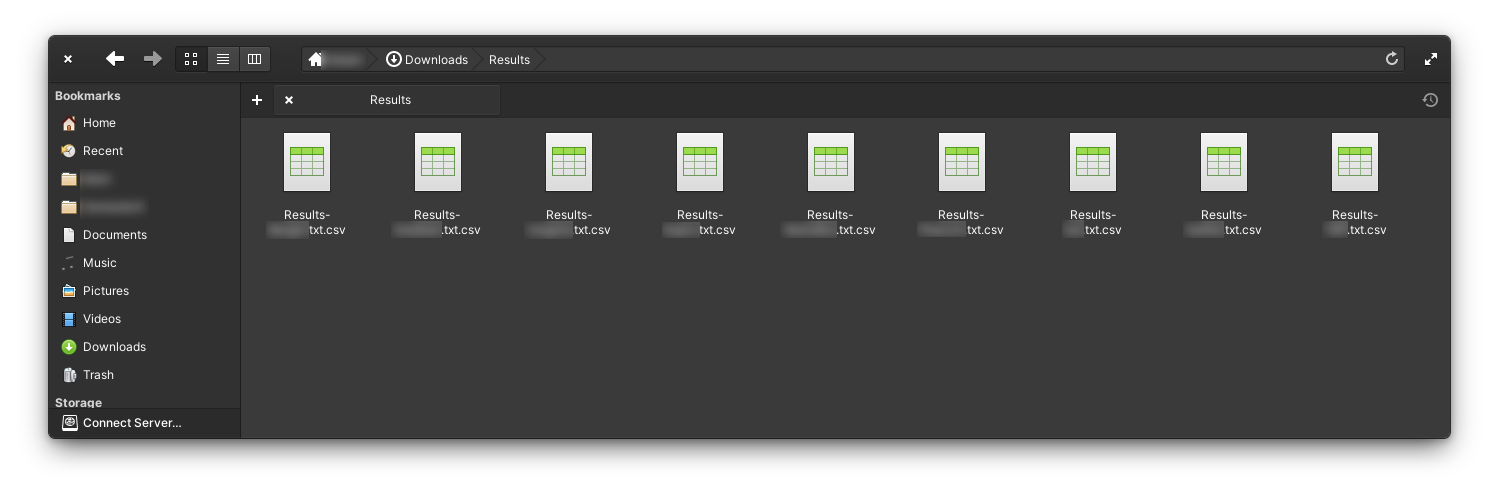Open a new tab with plus button
The image size is (1499, 500).
pyautogui.click(x=257, y=100)
